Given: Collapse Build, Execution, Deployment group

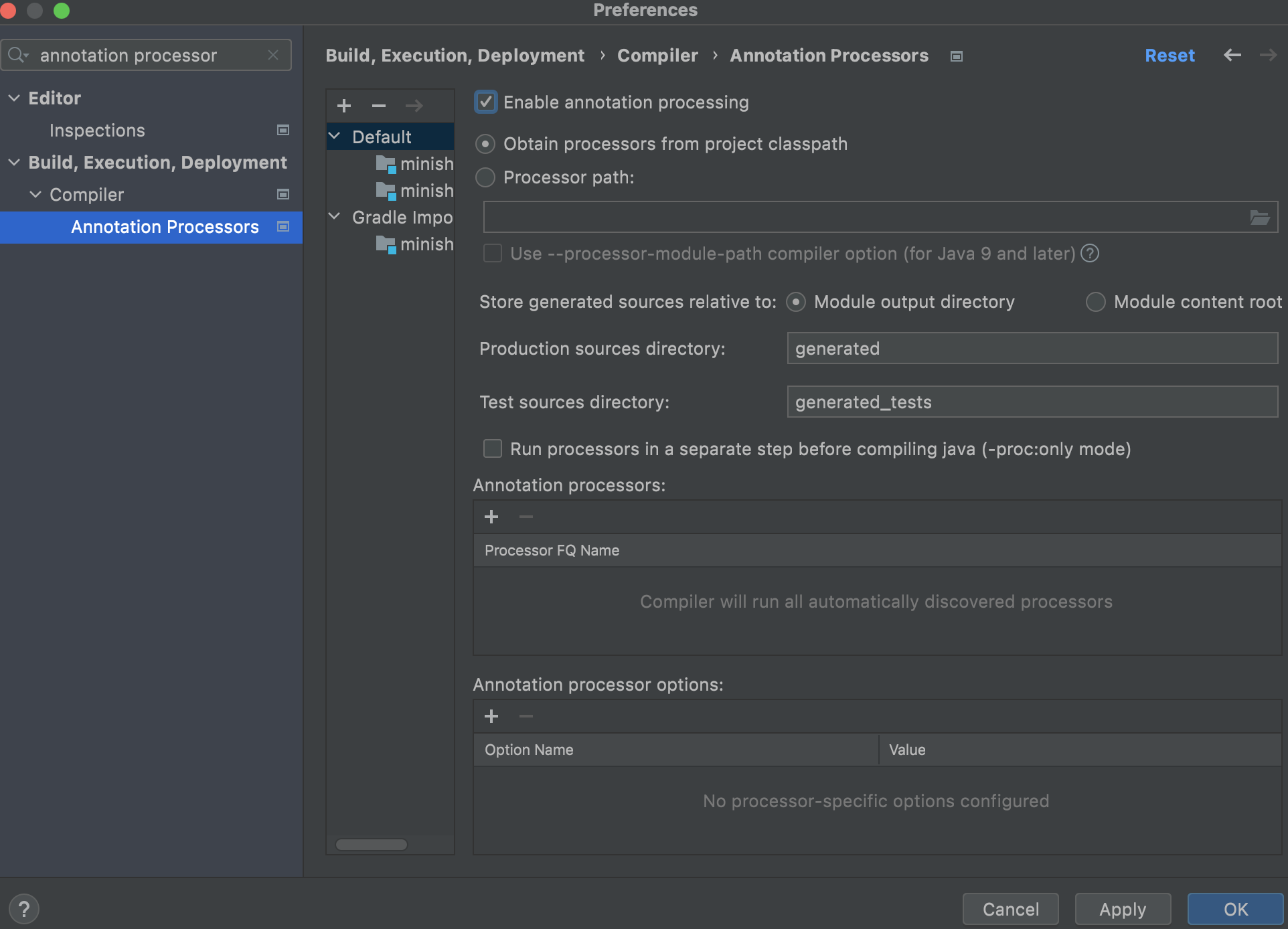Looking at the screenshot, I should (x=14, y=162).
